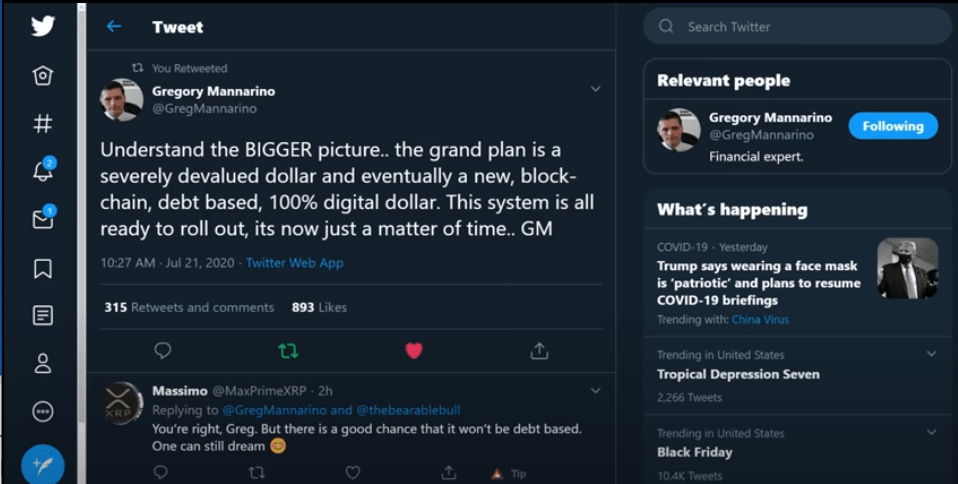
Task: Click the compose Tweet feather button
Action: coord(43,464)
